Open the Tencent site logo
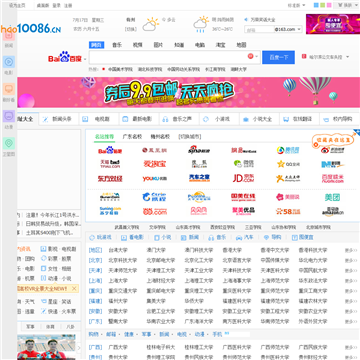The height and width of the screenshot is (360, 360). [x=288, y=150]
